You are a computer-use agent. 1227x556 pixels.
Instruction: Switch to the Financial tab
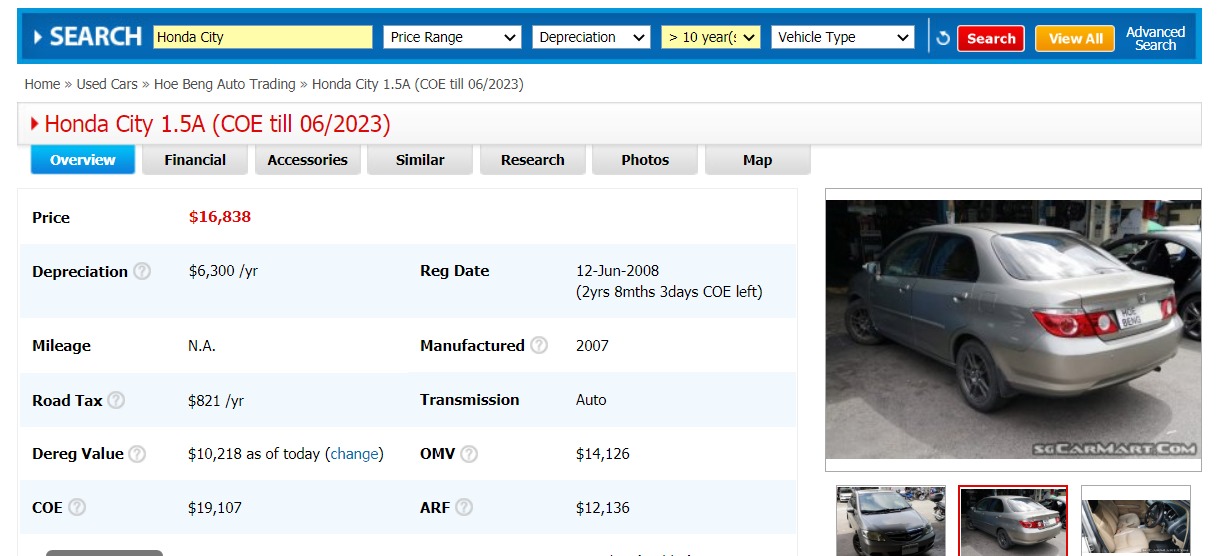click(195, 160)
